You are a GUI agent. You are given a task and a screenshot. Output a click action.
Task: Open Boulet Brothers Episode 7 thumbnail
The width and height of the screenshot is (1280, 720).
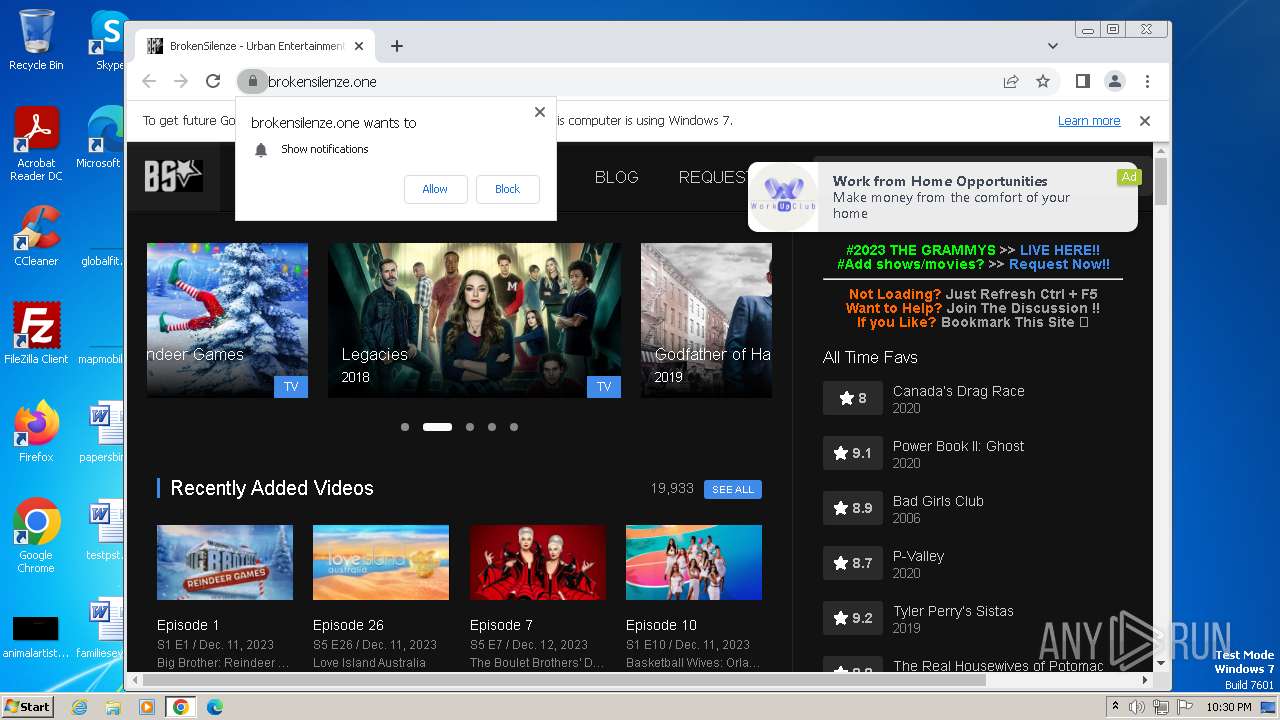538,562
